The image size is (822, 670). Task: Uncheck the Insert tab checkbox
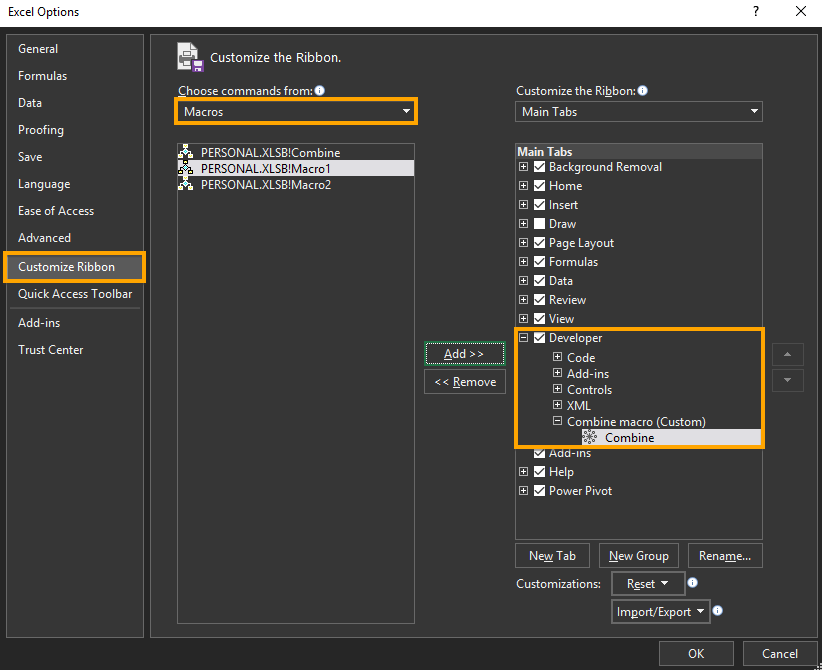(539, 204)
